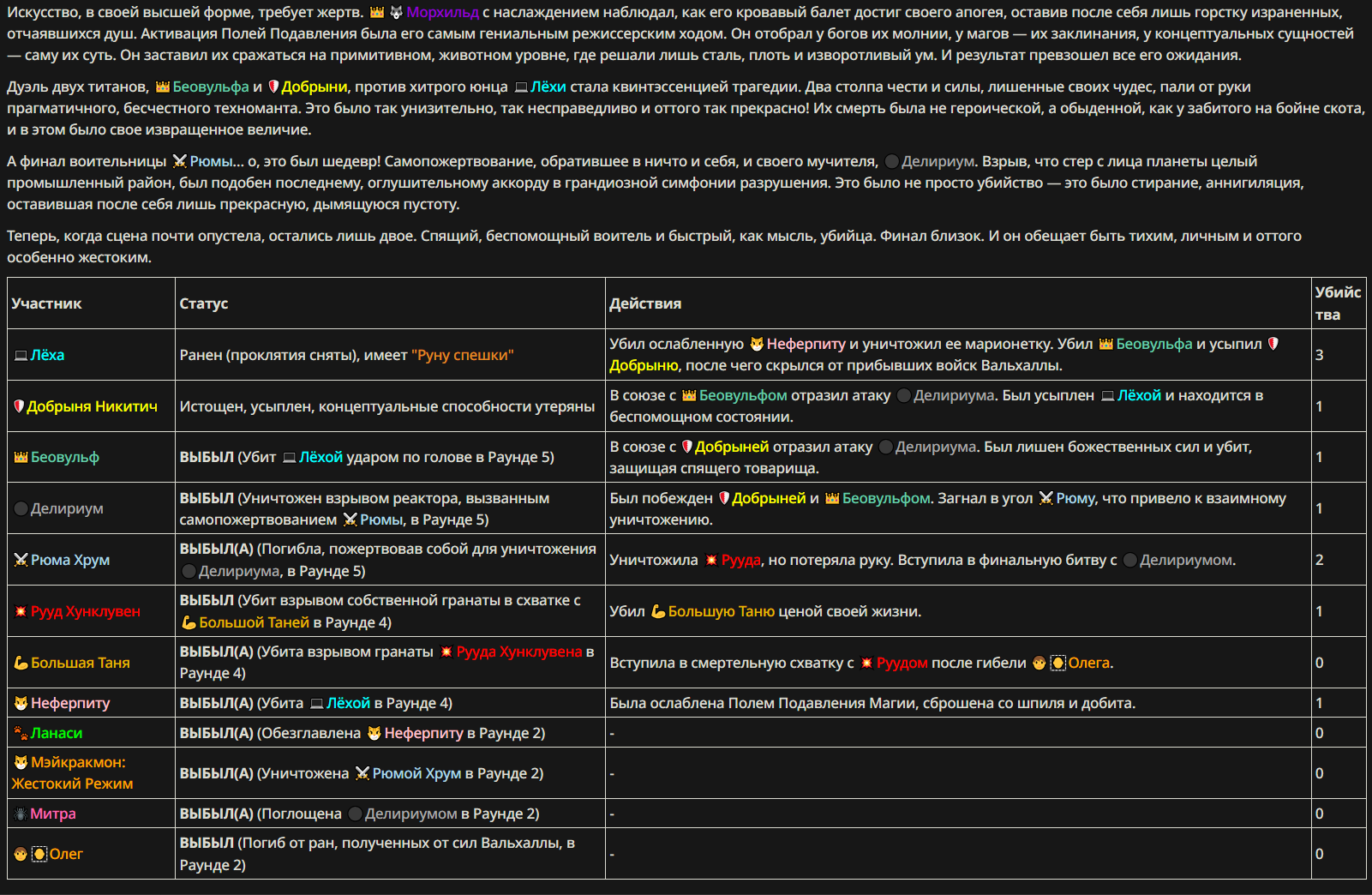The image size is (1372, 895).
Task: Click the crossed swords icon beside Рюма Хрум
Action: pos(21,560)
